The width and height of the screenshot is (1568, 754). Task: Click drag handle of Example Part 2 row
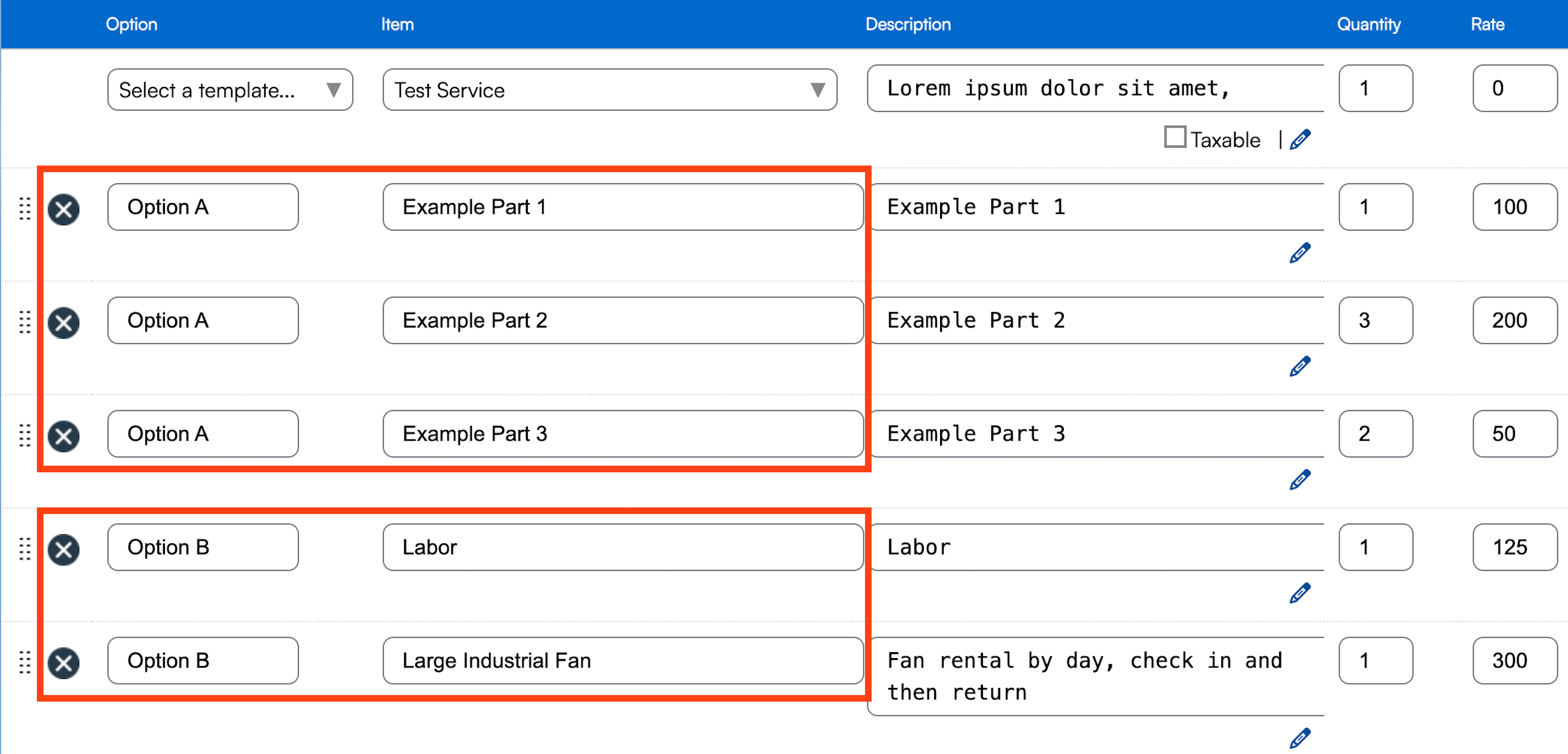[25, 322]
